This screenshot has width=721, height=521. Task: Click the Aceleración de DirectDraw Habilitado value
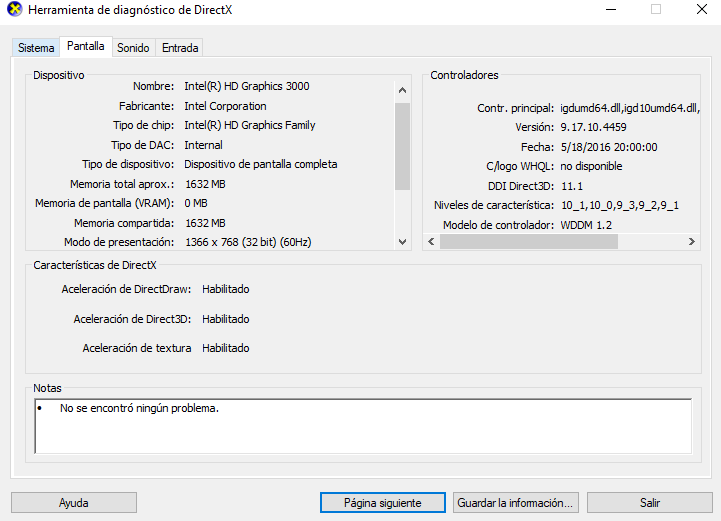(226, 289)
